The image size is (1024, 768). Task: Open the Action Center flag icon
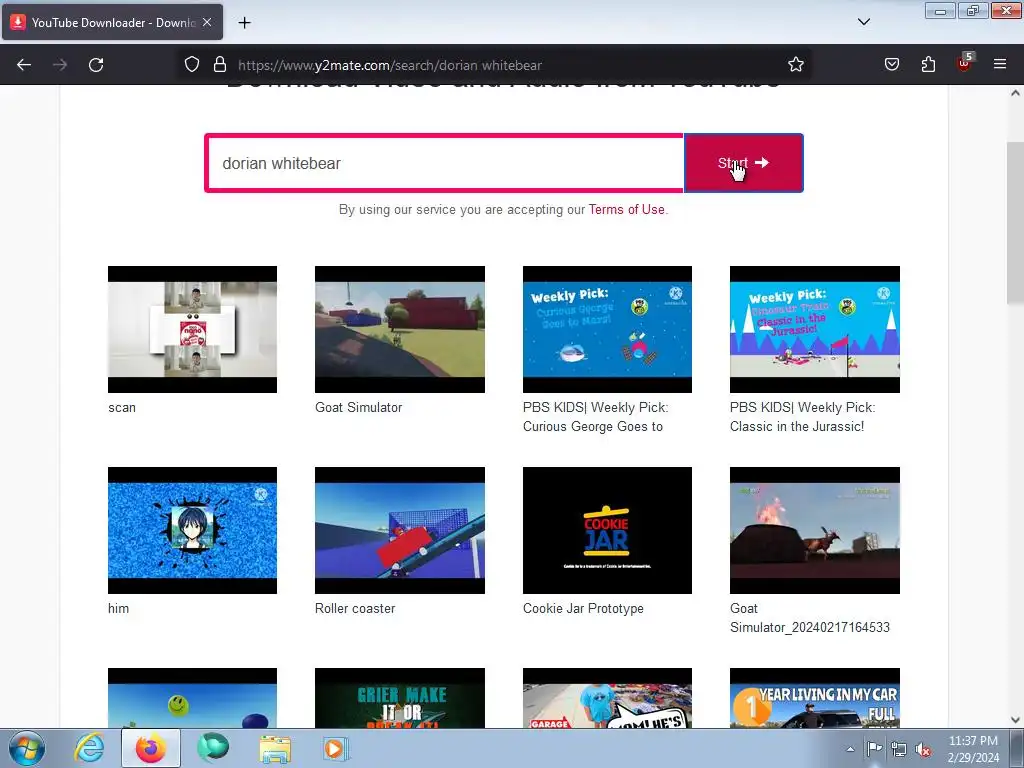pyautogui.click(x=874, y=748)
